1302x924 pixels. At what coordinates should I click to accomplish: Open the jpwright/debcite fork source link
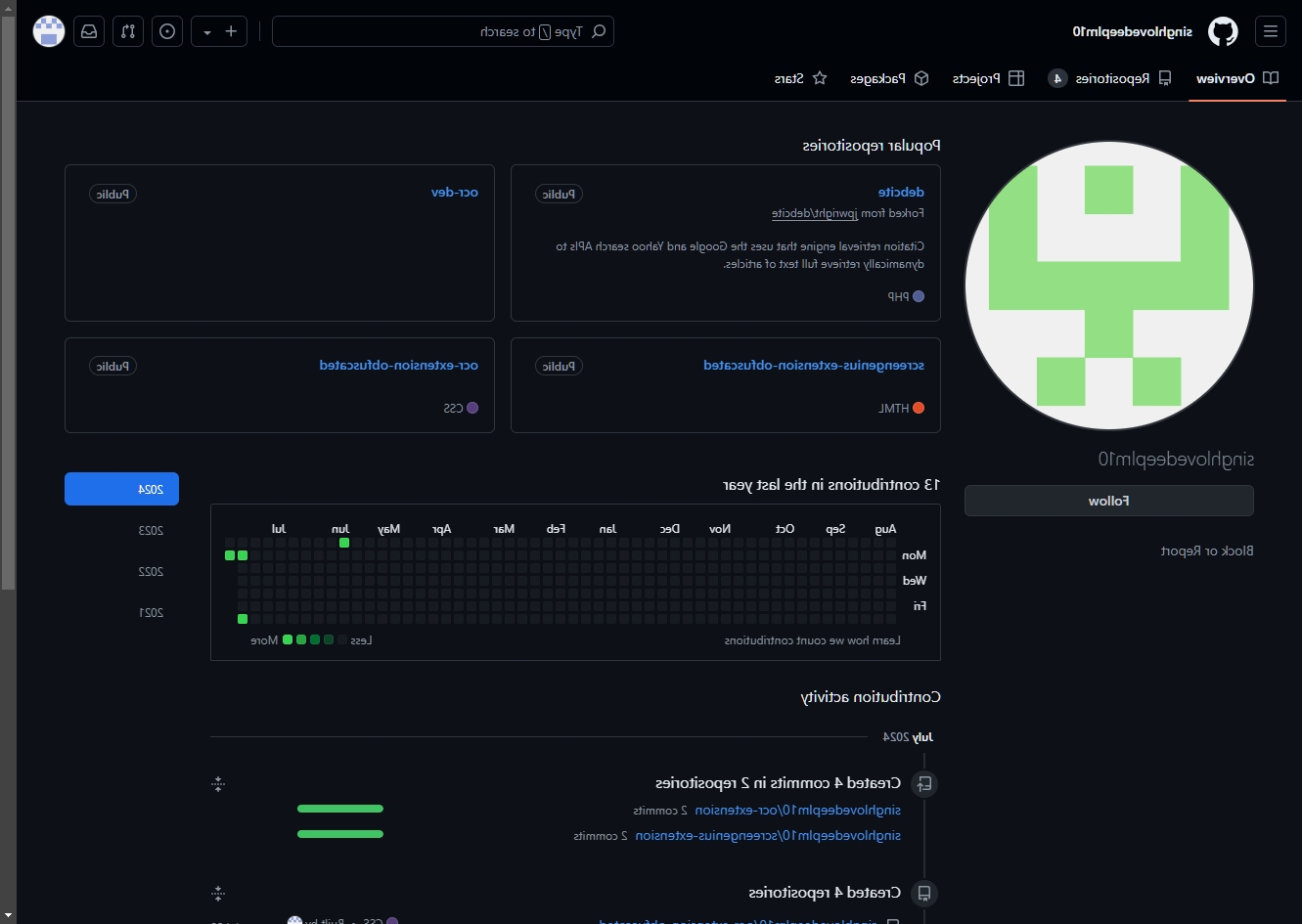coord(814,213)
